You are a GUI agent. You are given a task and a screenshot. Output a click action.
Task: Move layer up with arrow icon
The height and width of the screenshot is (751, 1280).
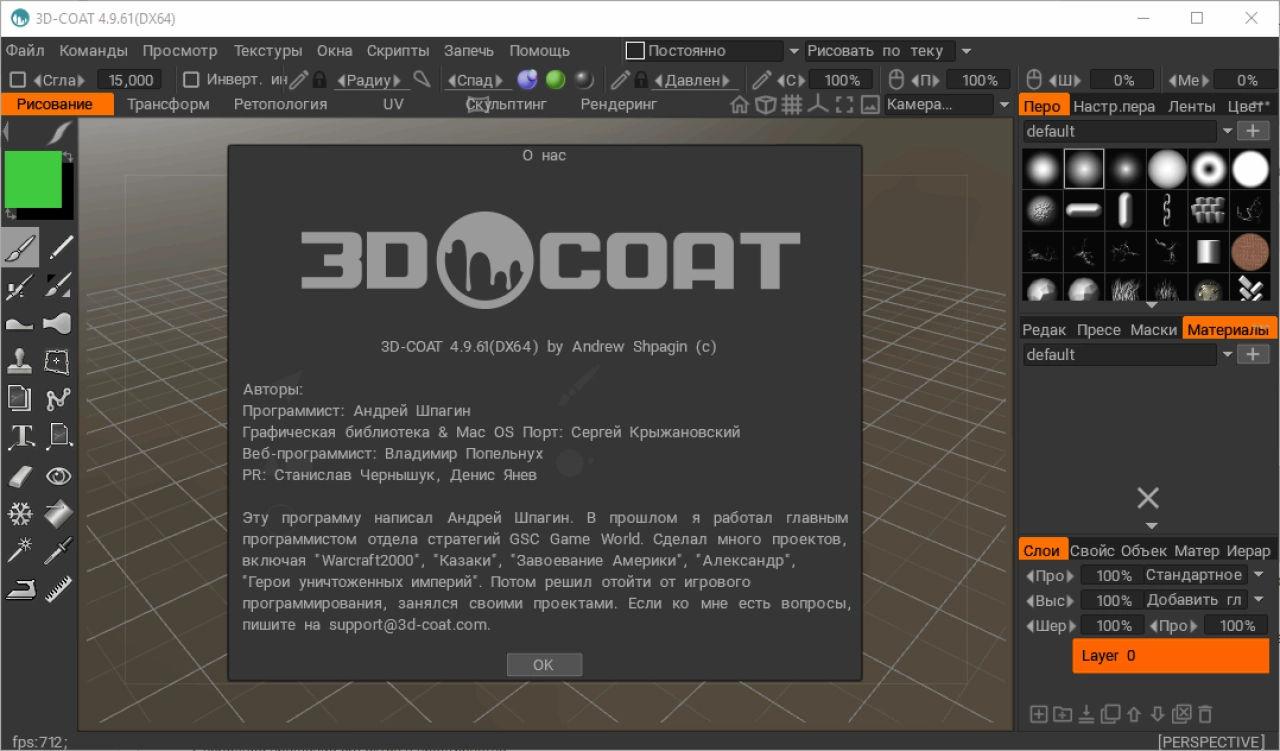[1133, 714]
